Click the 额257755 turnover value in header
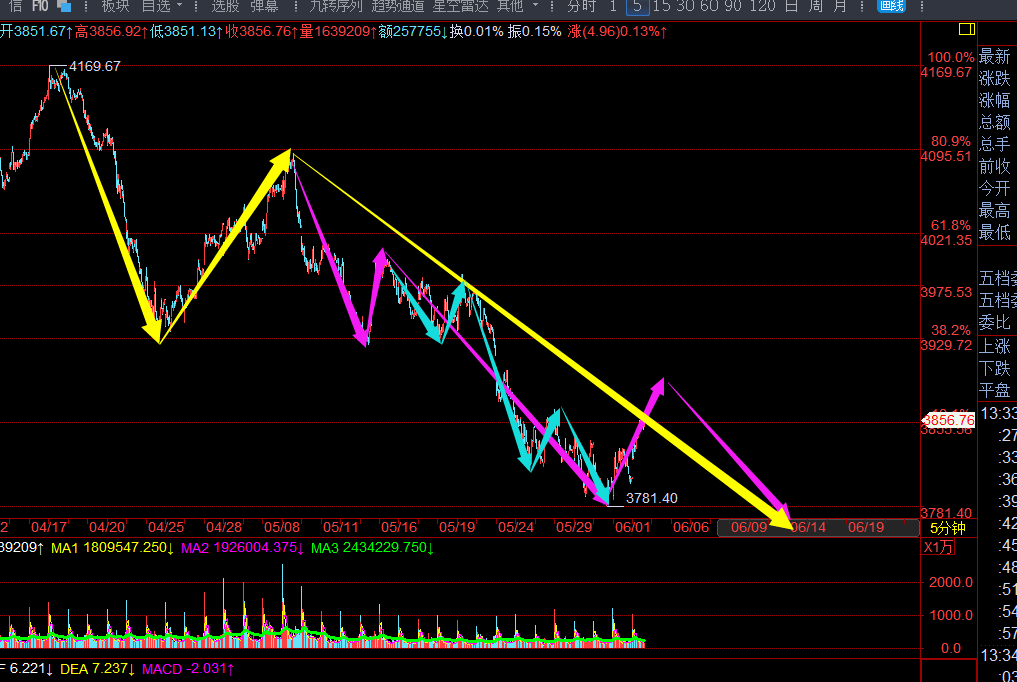 point(413,31)
